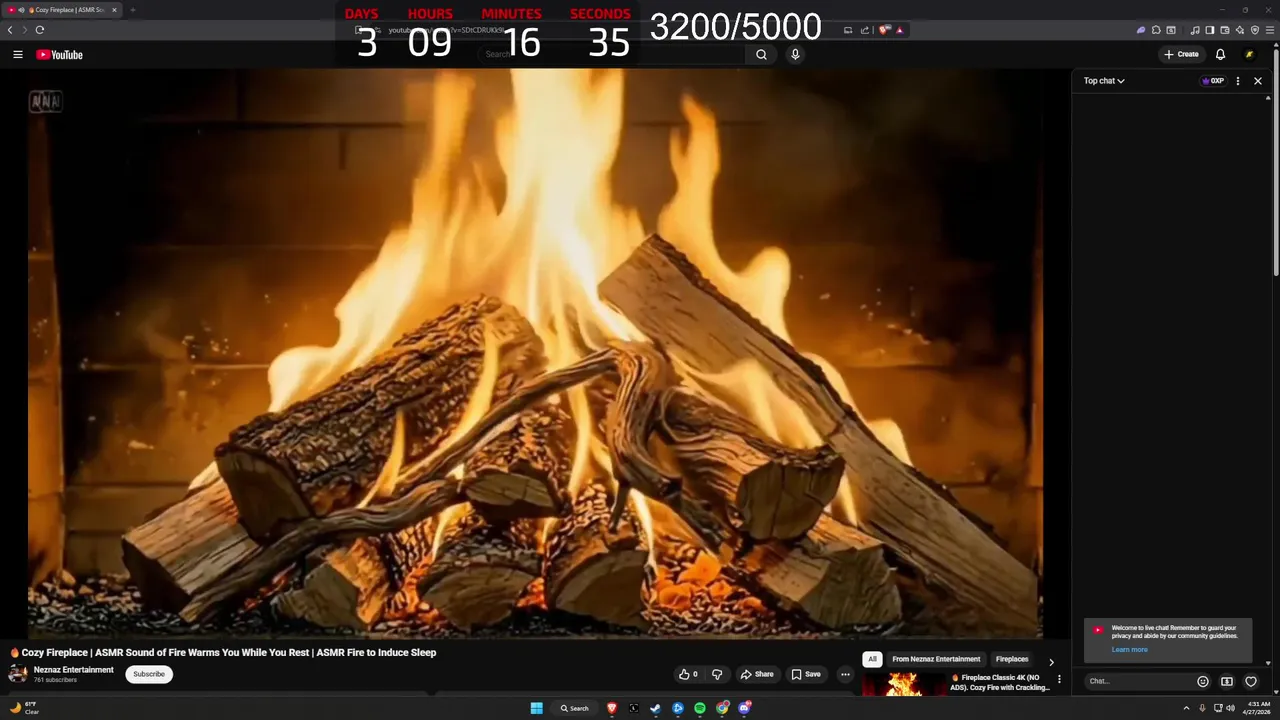Click the fireplace video player
The image size is (1280, 720).
pyautogui.click(x=535, y=353)
